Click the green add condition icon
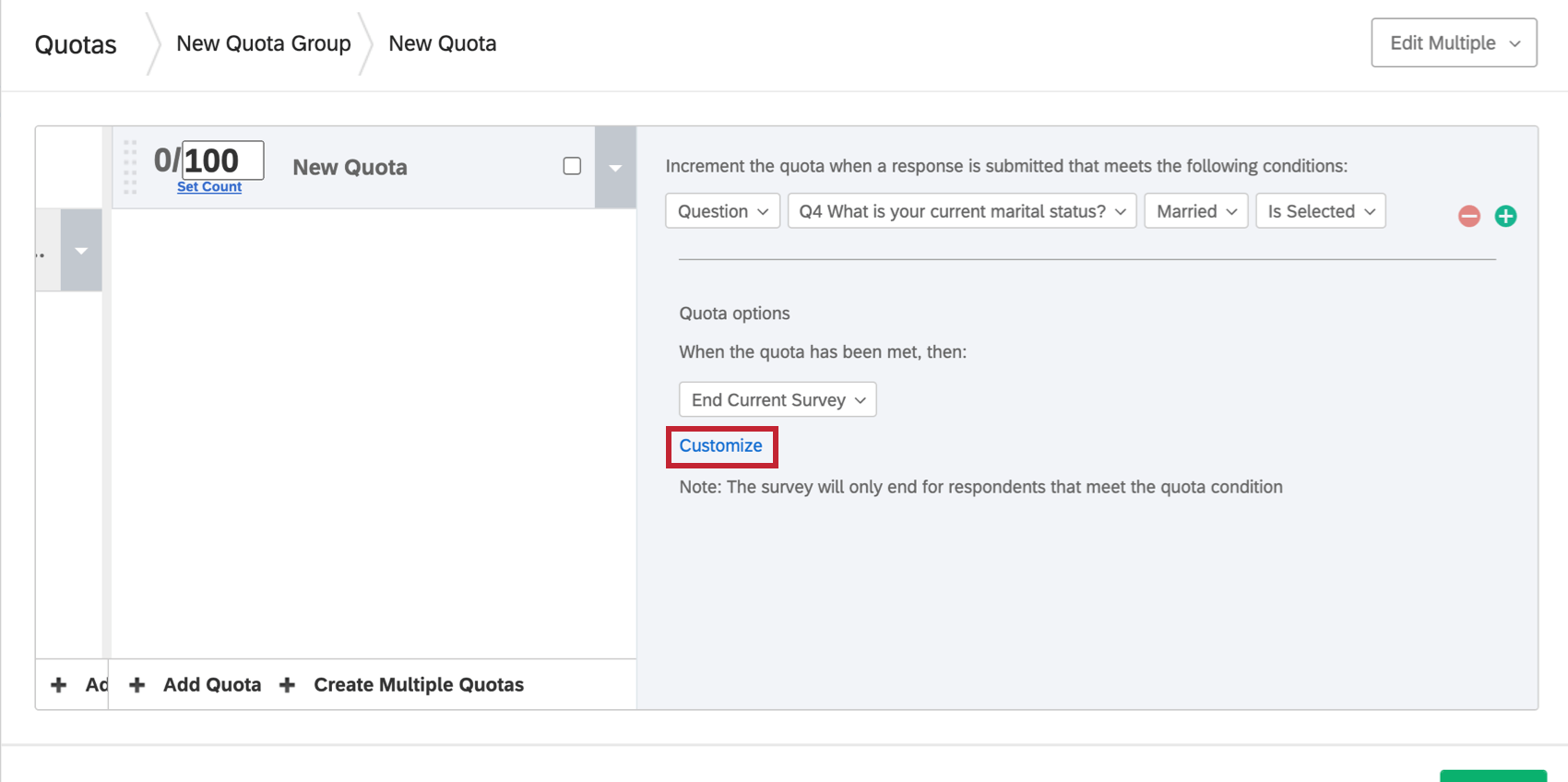Image resolution: width=1568 pixels, height=782 pixels. pyautogui.click(x=1505, y=216)
